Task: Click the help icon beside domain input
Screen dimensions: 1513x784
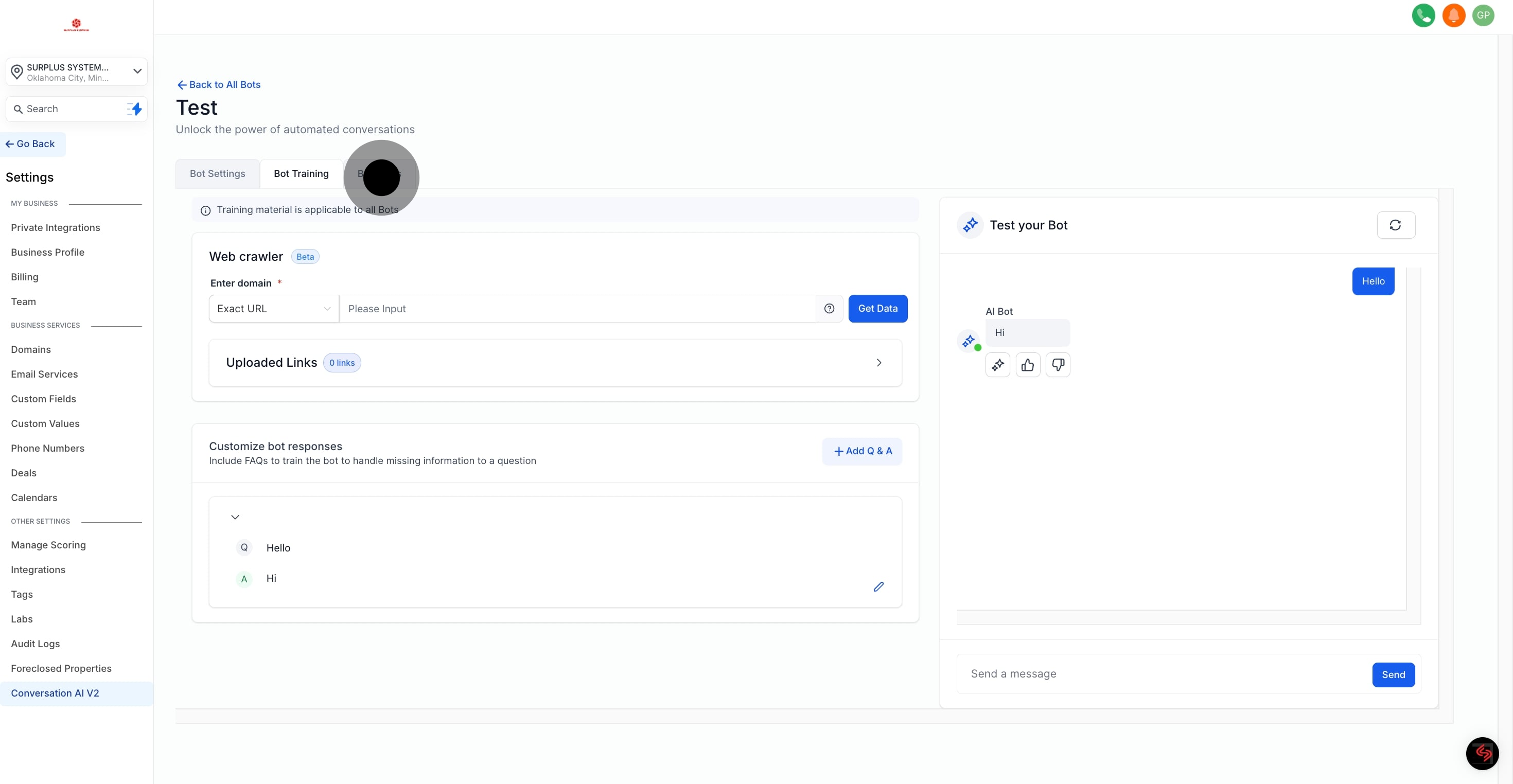Action: (829, 309)
